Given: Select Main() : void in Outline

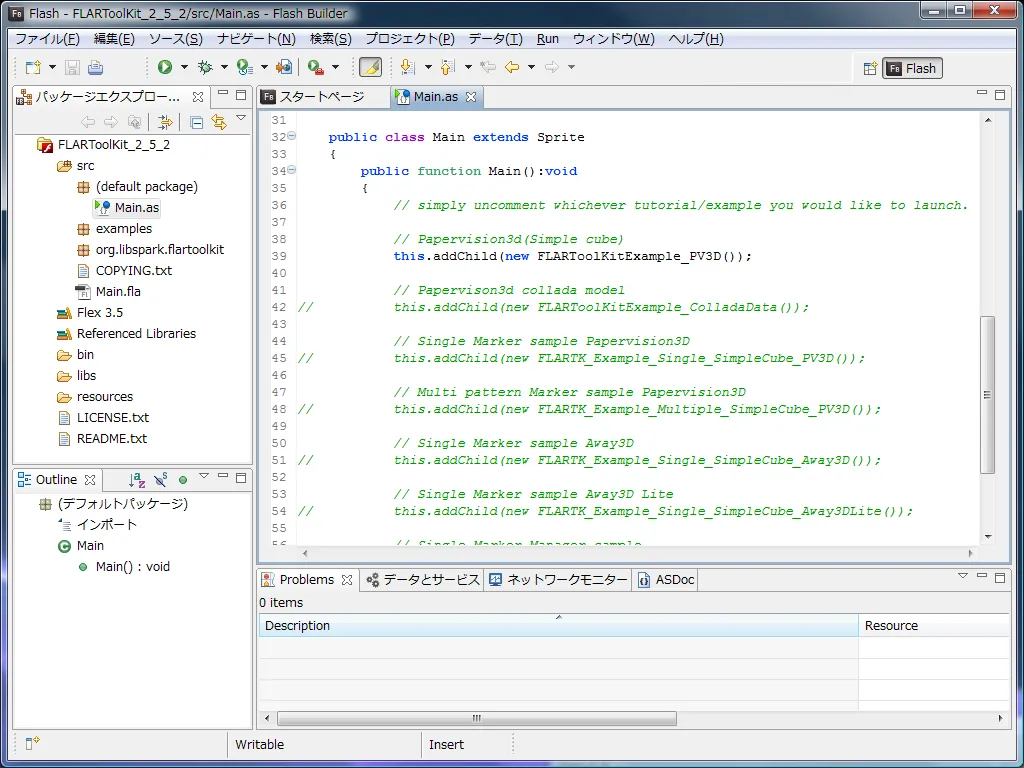Looking at the screenshot, I should 133,567.
